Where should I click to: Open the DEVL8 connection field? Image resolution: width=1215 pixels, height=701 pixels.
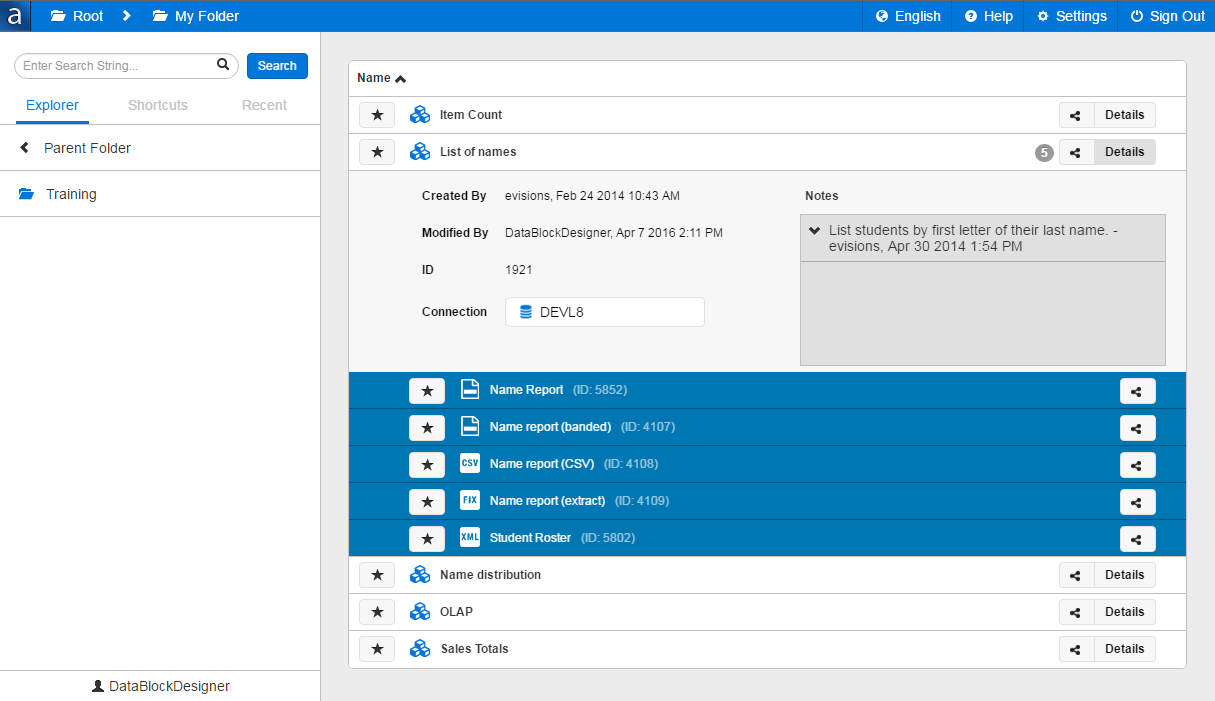click(605, 312)
